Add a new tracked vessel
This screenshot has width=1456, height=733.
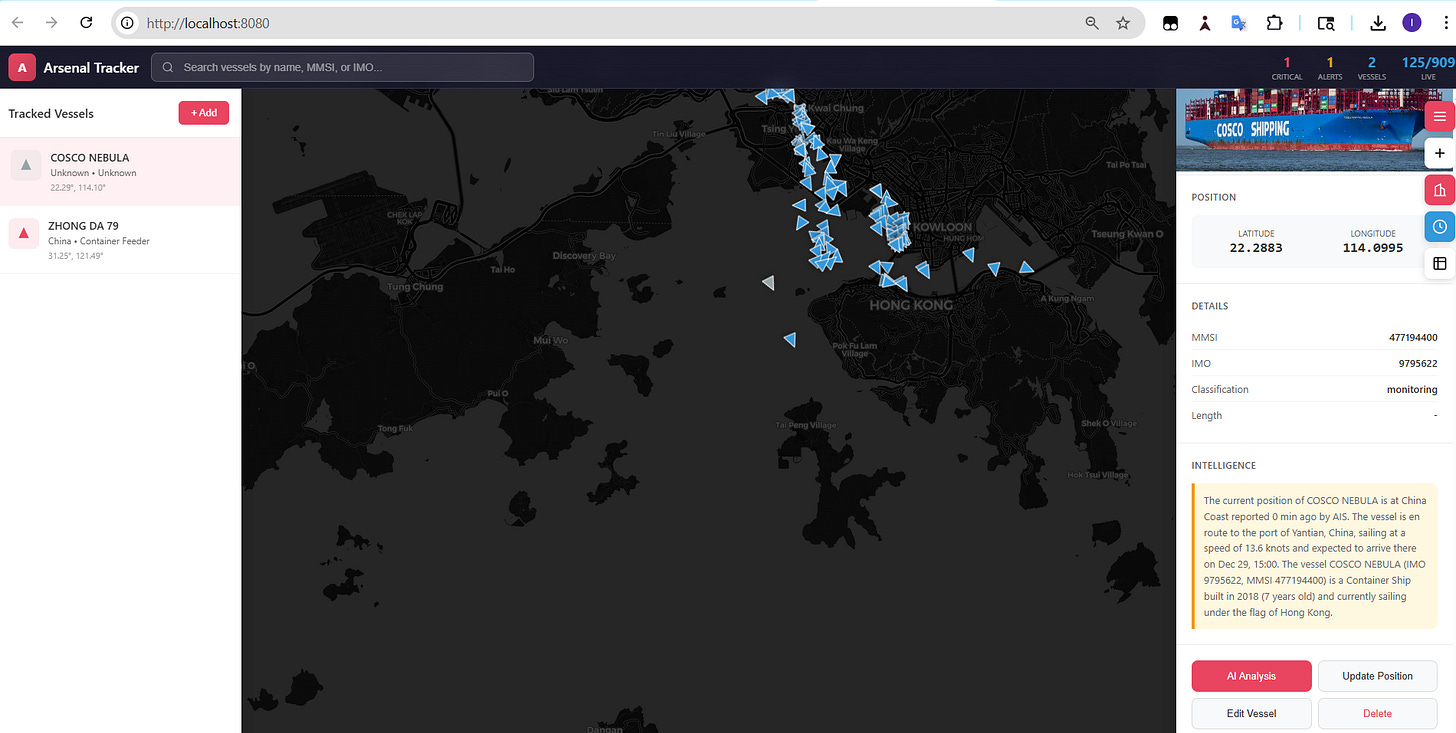tap(204, 113)
